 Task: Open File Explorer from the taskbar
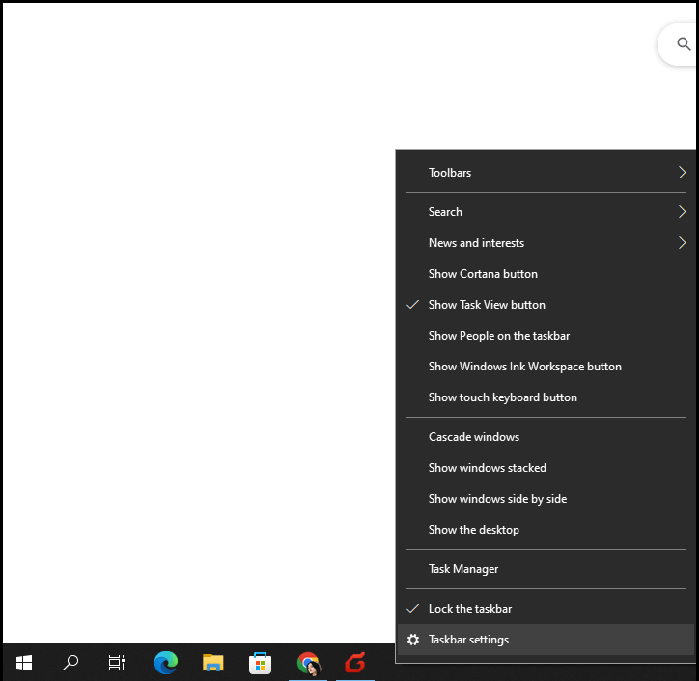[x=213, y=662]
